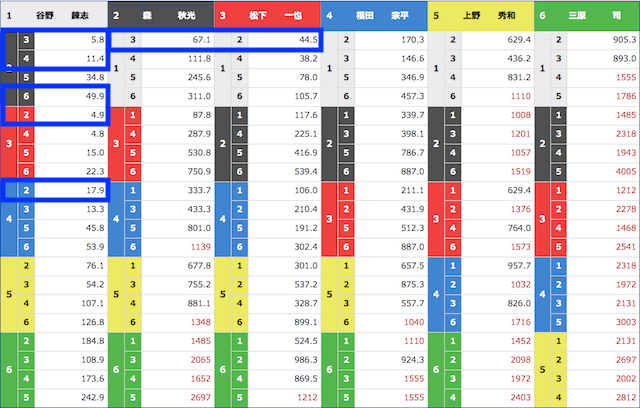
Task: Click the odds value 242.9
Action: [93, 397]
